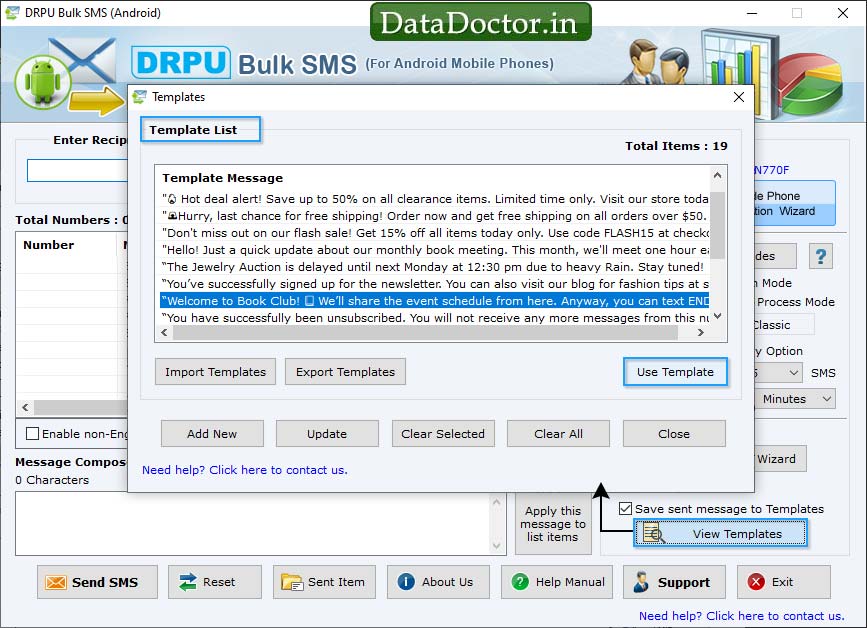Click template list scroll left arrow
867x628 pixels.
coord(164,332)
